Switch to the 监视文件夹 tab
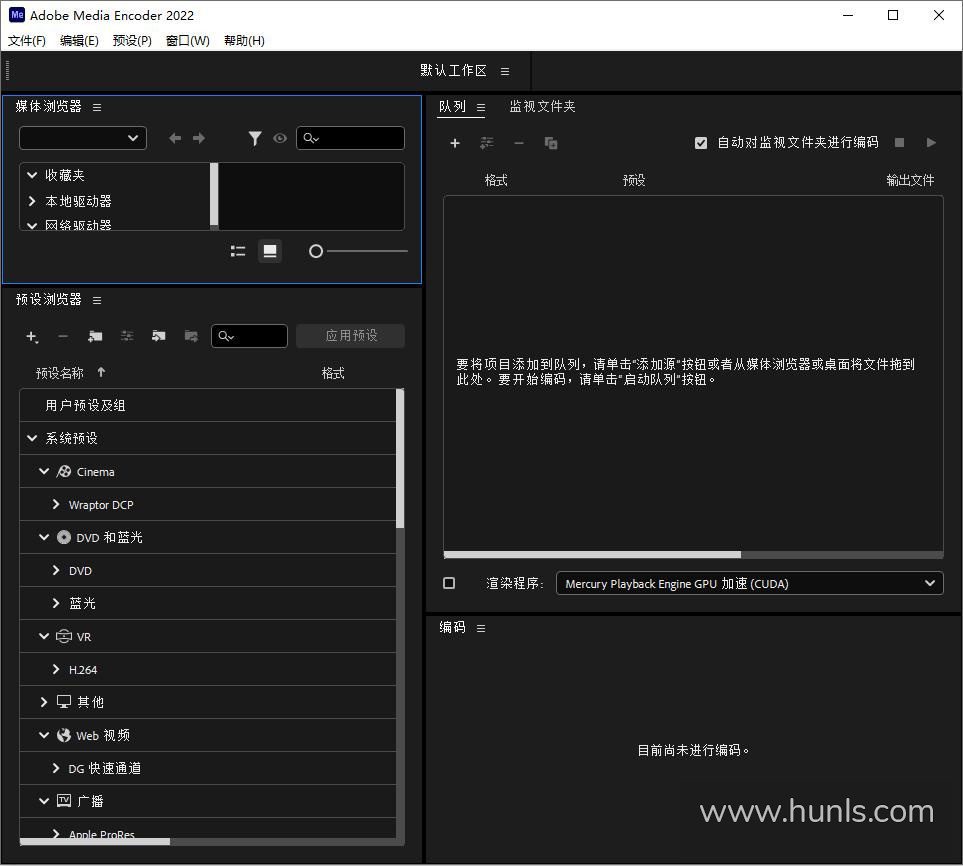 pyautogui.click(x=542, y=107)
